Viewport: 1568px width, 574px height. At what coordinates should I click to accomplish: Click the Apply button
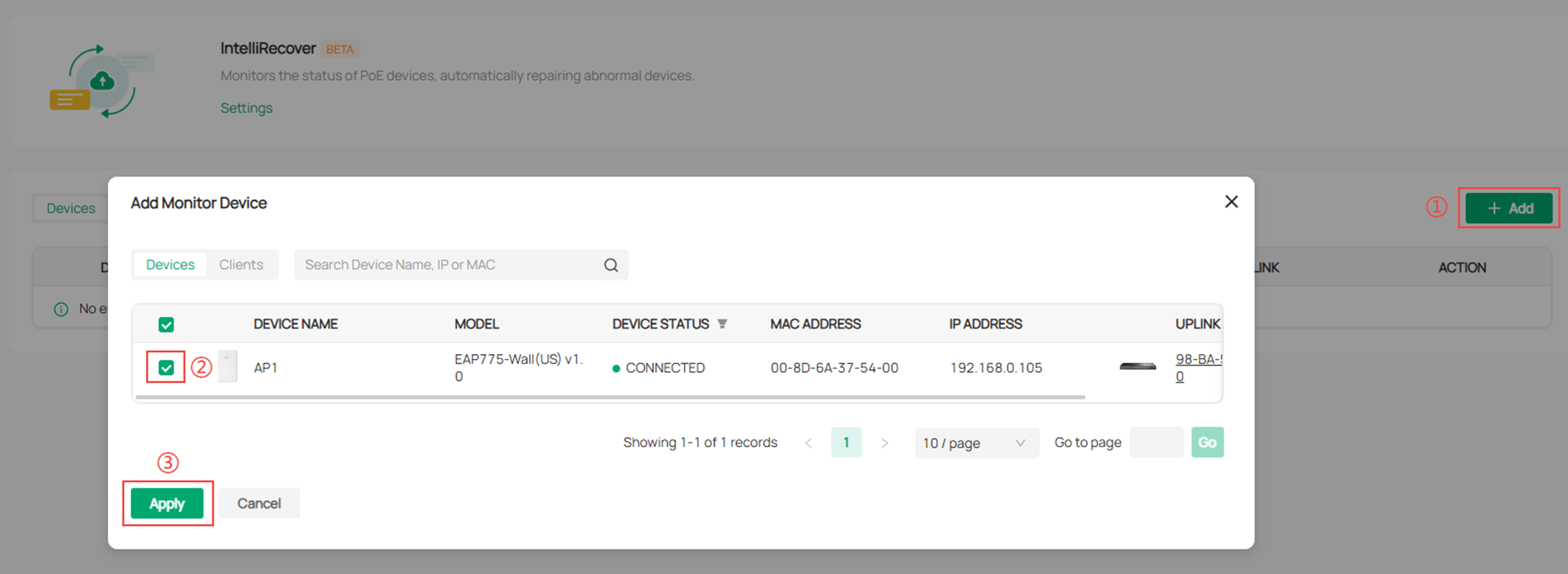pyautogui.click(x=167, y=503)
